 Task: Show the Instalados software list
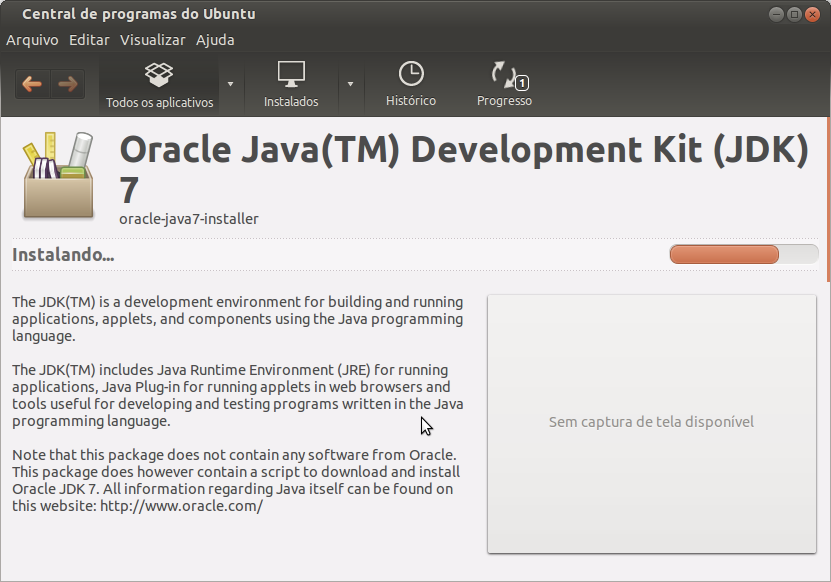tap(291, 85)
